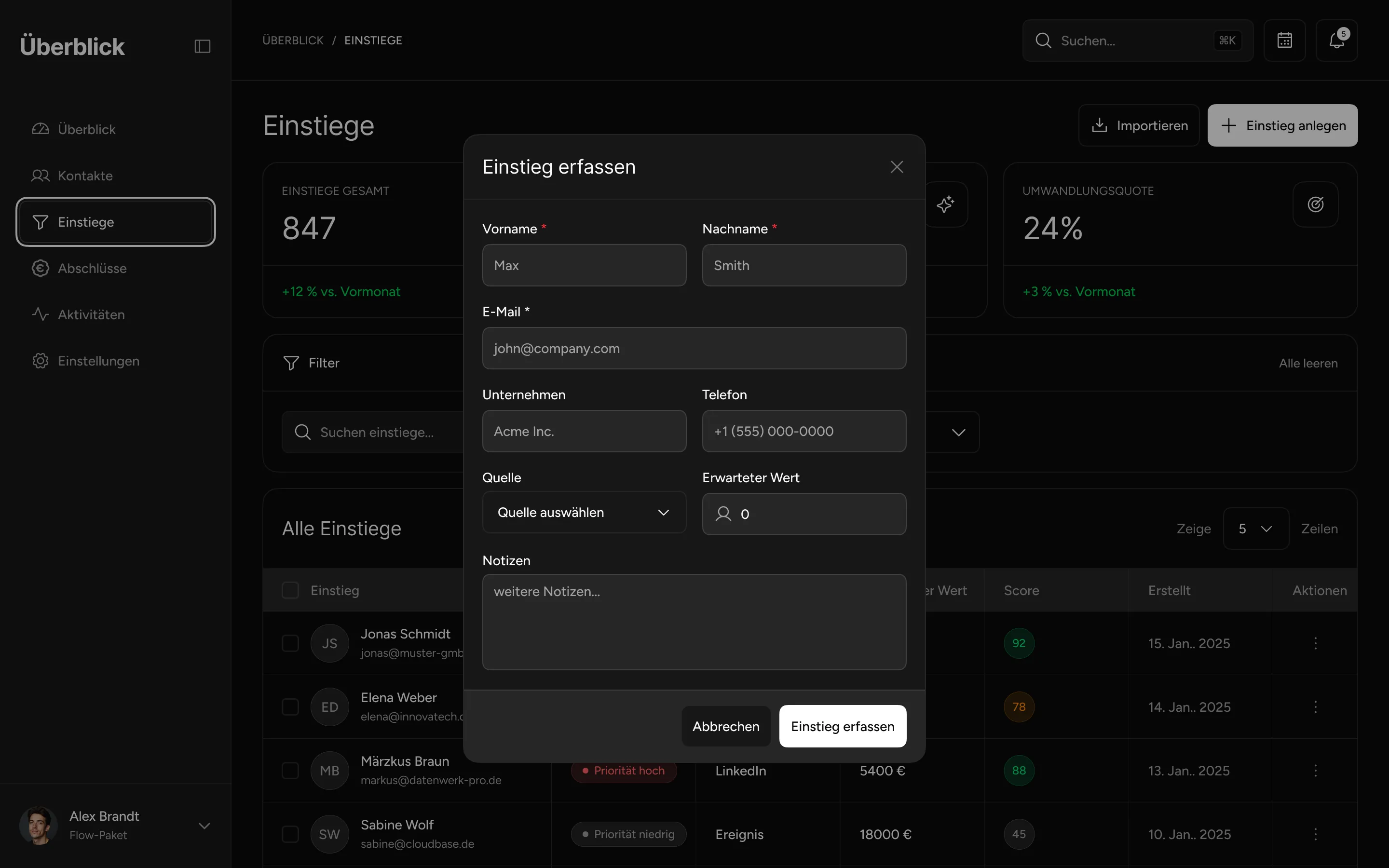Open actions menu for 15. Jan.. 2025 row
1389x868 pixels.
pos(1316,643)
